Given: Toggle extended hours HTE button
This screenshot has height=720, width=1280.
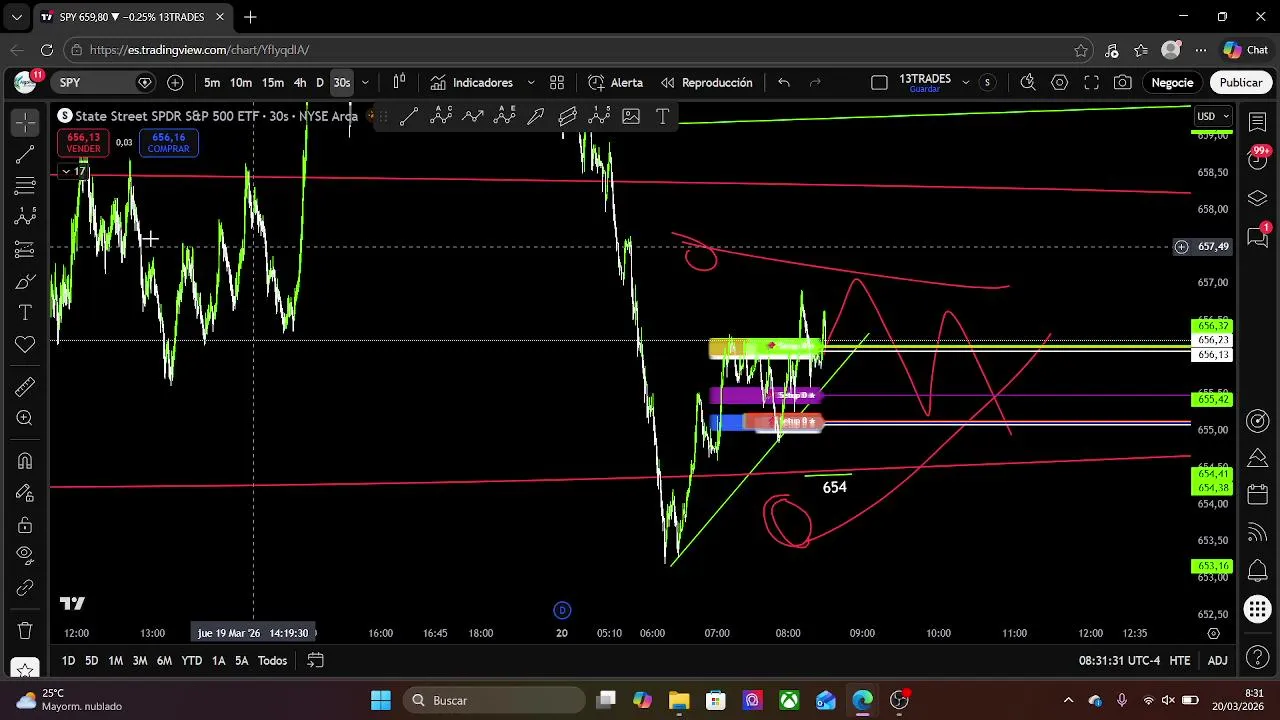Looking at the screenshot, I should pyautogui.click(x=1180, y=661).
